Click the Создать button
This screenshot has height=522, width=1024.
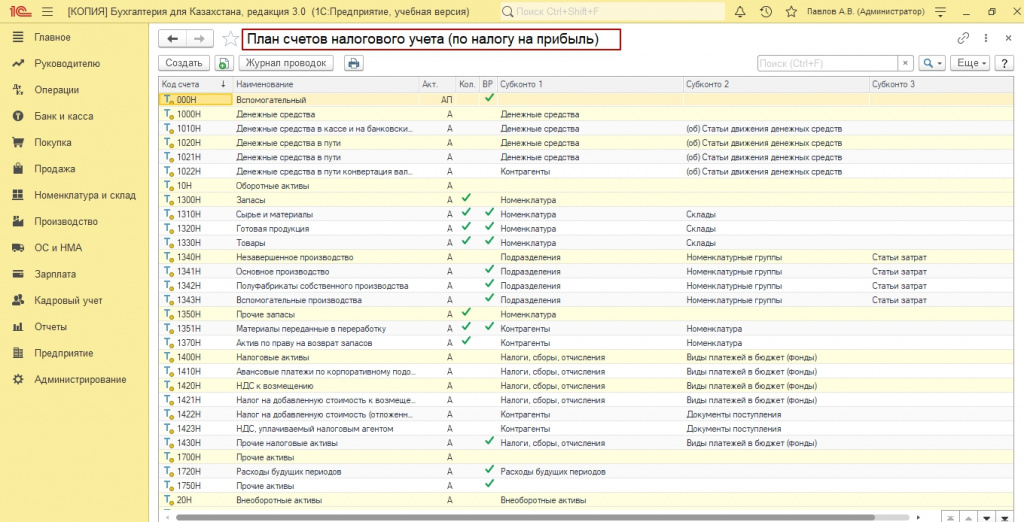coord(184,63)
